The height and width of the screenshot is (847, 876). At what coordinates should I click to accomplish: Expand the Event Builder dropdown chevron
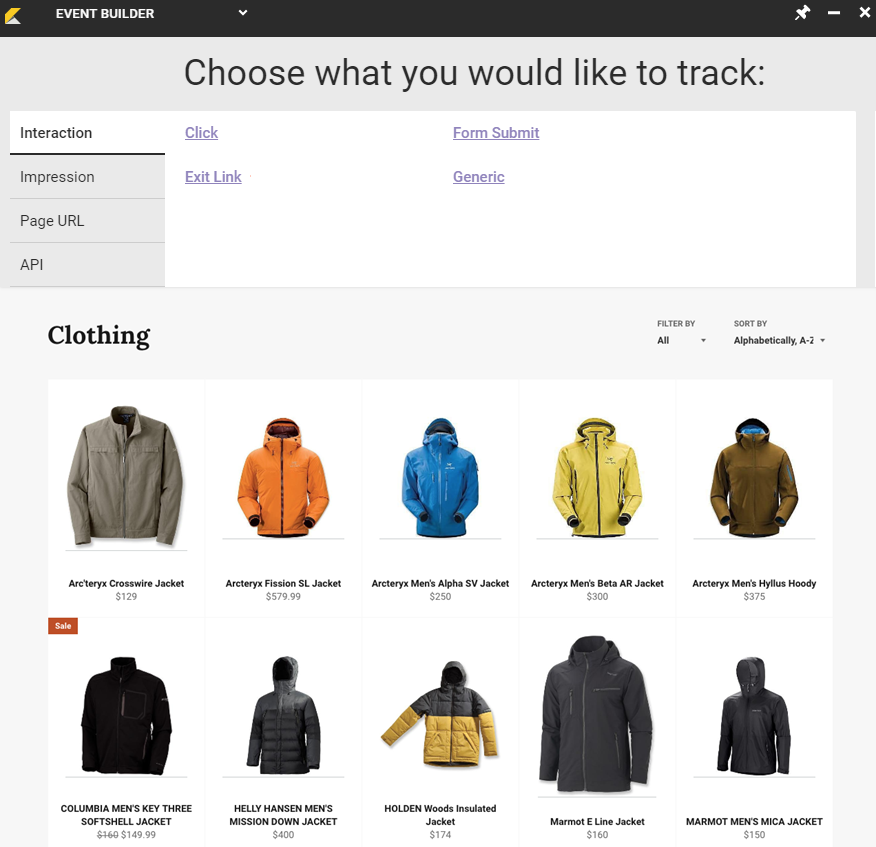[242, 12]
